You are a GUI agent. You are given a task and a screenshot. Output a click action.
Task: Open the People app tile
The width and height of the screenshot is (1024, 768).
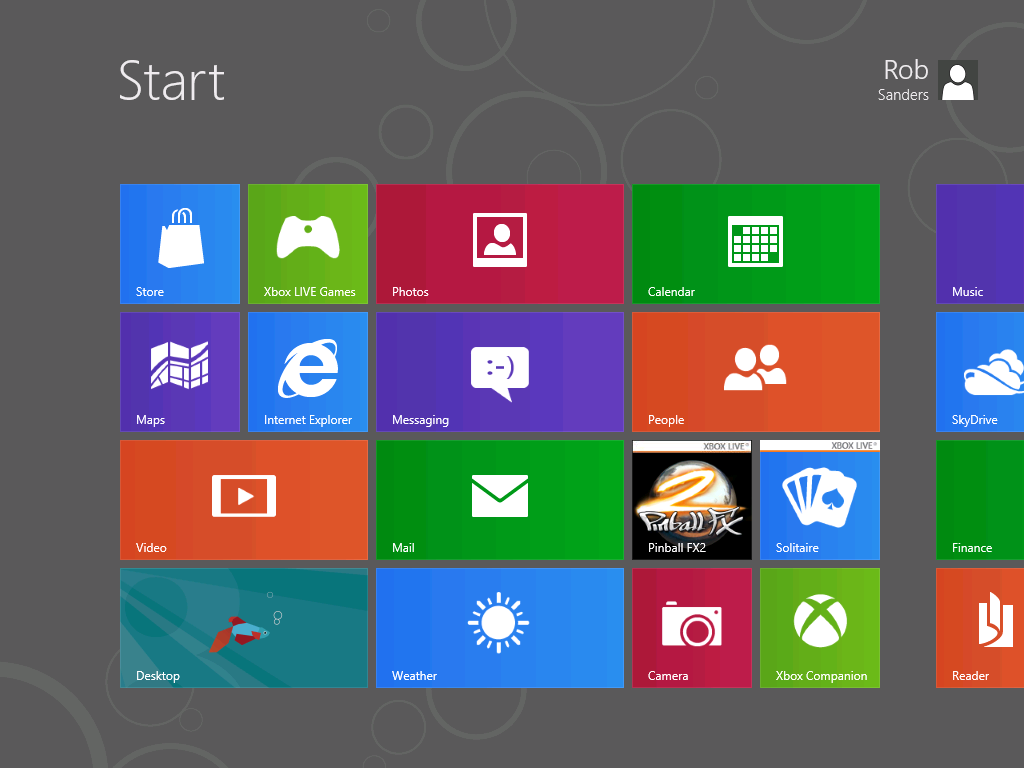coord(756,371)
